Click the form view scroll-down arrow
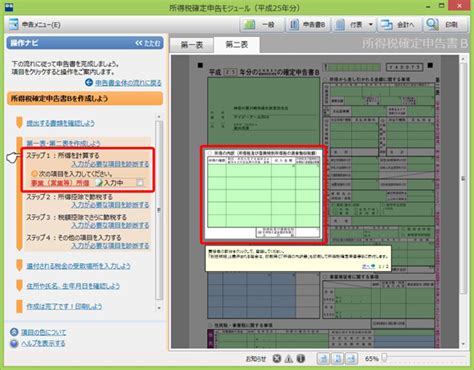This screenshot has width=474, height=370. [463, 344]
